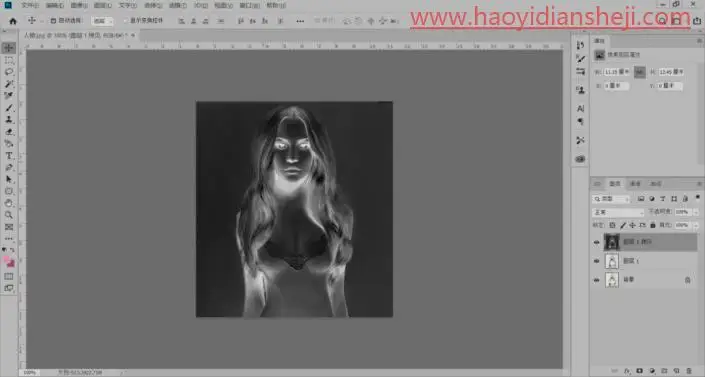Select the Zoom magnifier tool
This screenshot has height=377, width=705.
coord(9,215)
